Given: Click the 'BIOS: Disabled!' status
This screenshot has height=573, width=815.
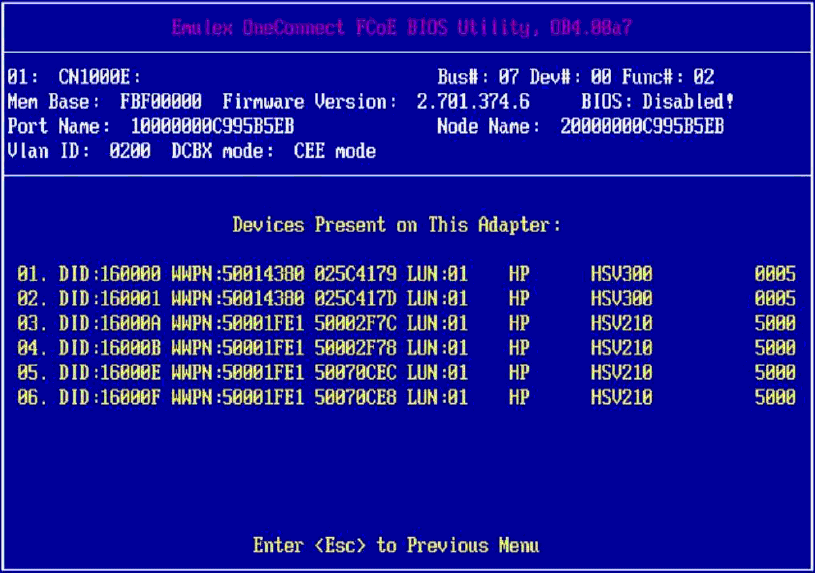Looking at the screenshot, I should (x=658, y=101).
